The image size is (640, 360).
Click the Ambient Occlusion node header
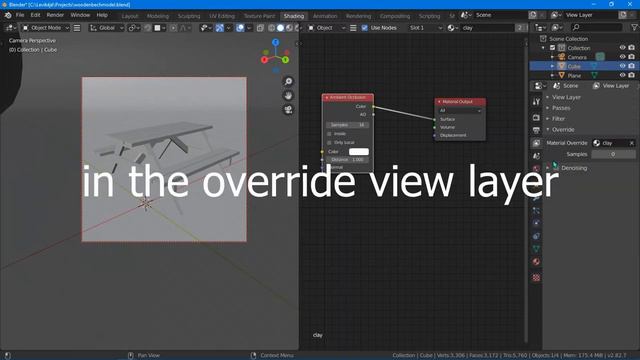348,98
